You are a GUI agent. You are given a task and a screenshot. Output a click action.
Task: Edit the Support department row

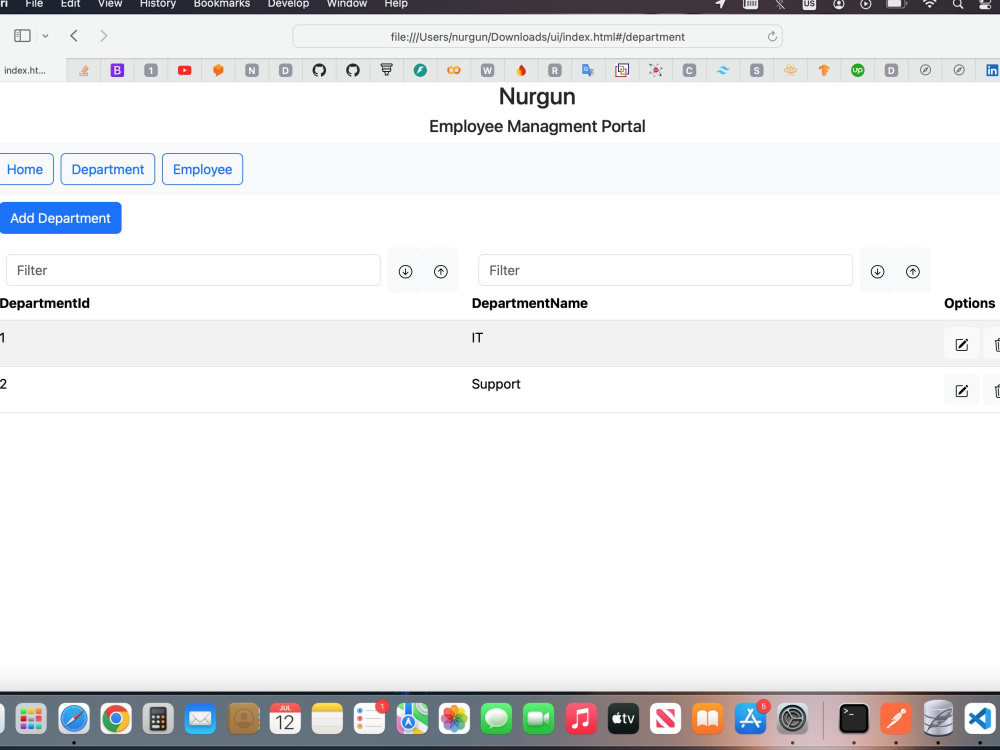pyautogui.click(x=961, y=390)
